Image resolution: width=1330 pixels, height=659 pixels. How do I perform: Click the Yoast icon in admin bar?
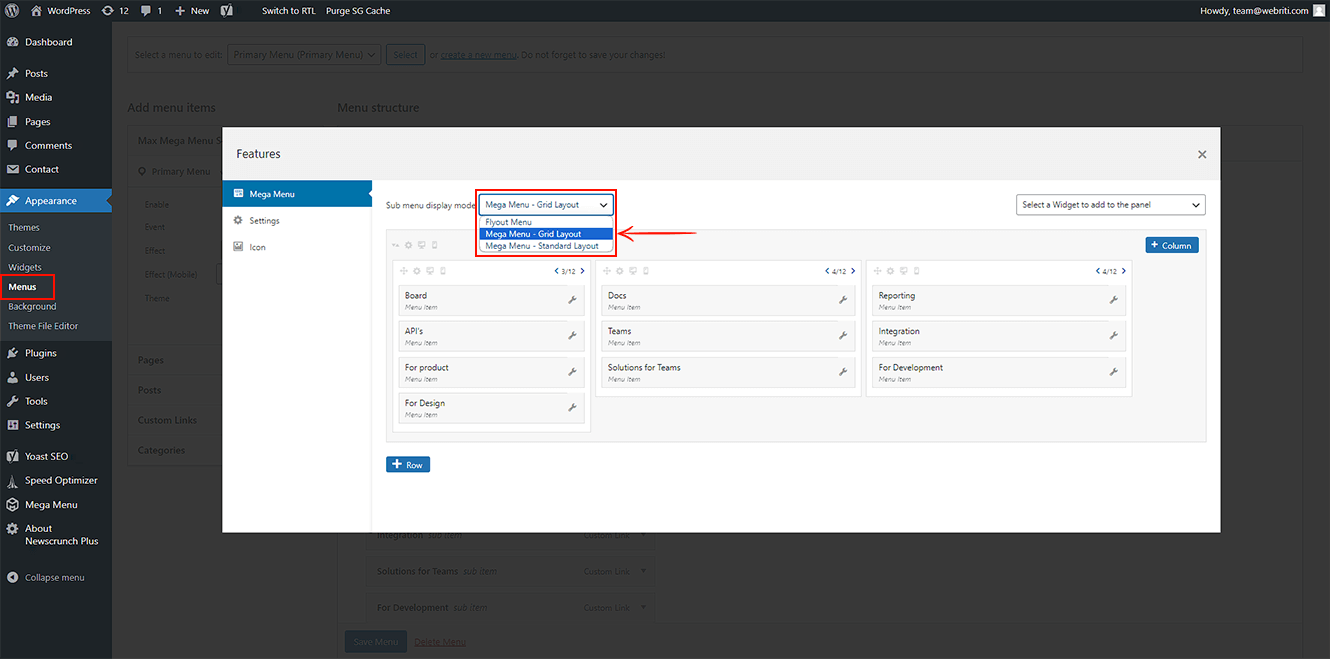pyautogui.click(x=227, y=11)
